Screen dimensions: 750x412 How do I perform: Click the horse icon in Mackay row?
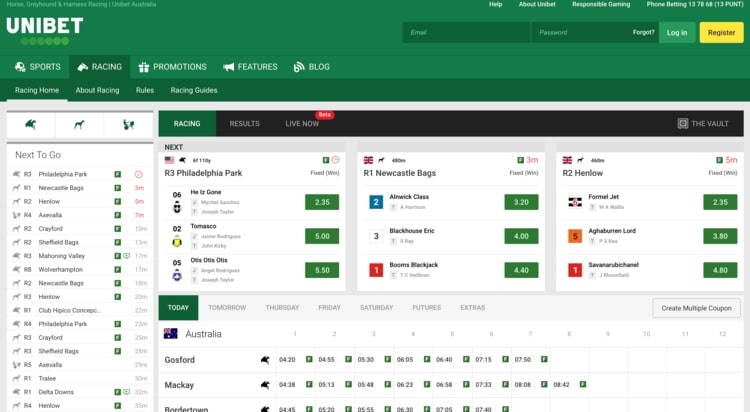[x=265, y=384]
